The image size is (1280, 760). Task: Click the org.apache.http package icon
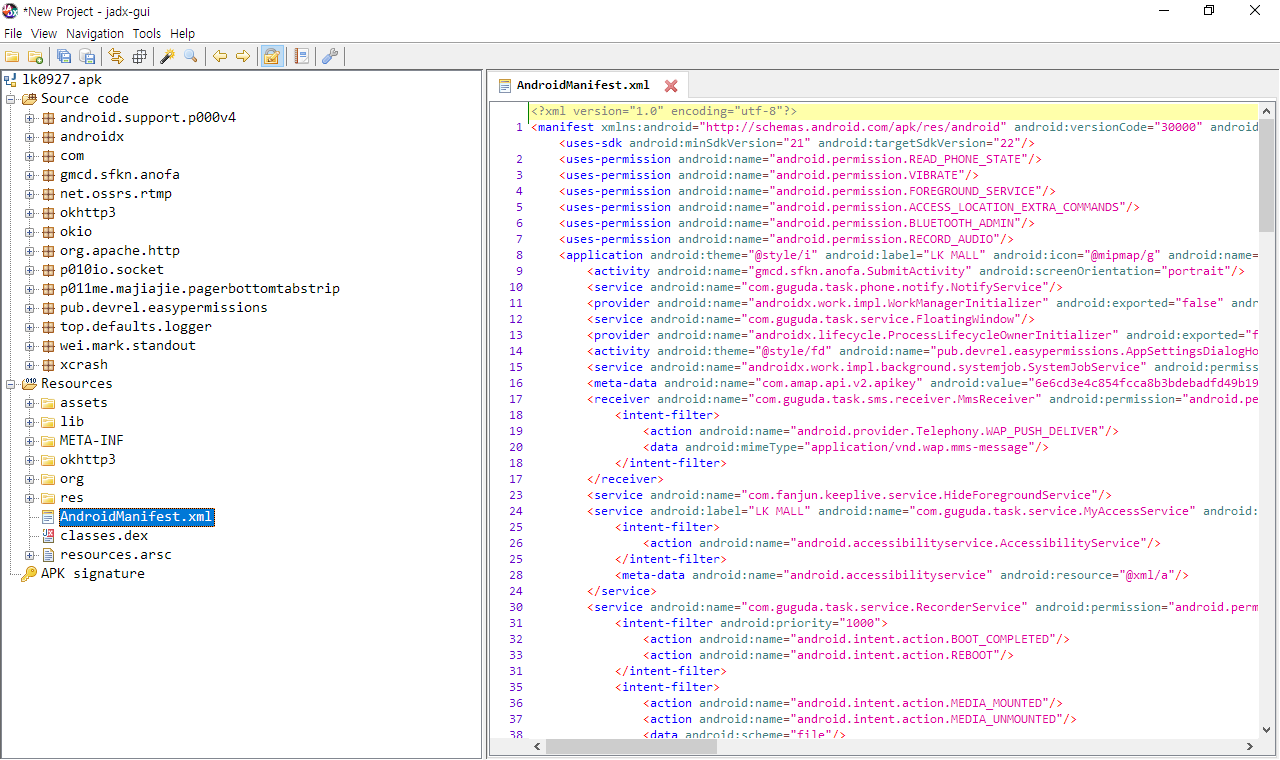coord(48,251)
